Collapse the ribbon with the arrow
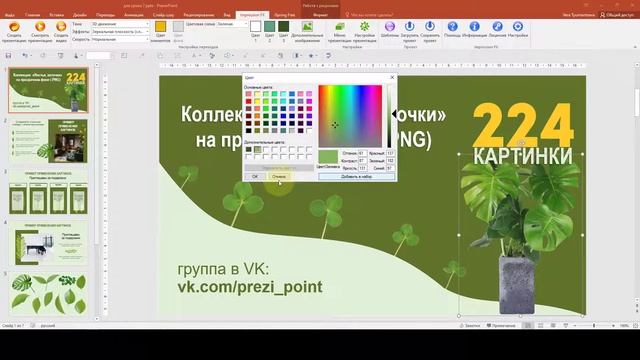This screenshot has width=640, height=360. point(634,47)
